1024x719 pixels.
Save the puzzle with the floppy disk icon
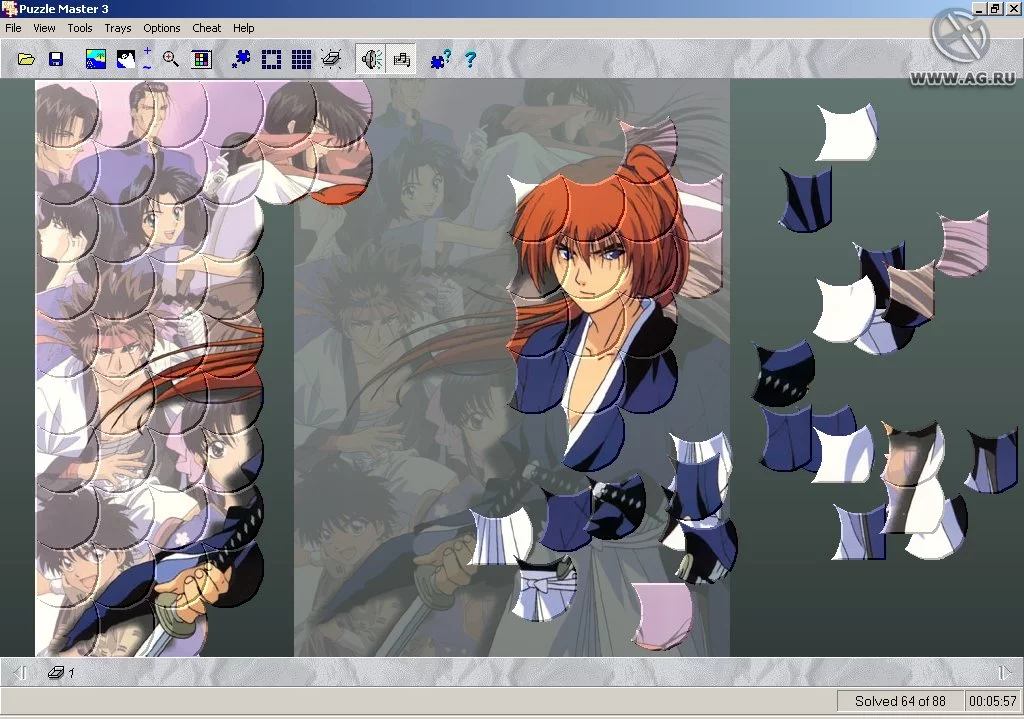pyautogui.click(x=56, y=59)
